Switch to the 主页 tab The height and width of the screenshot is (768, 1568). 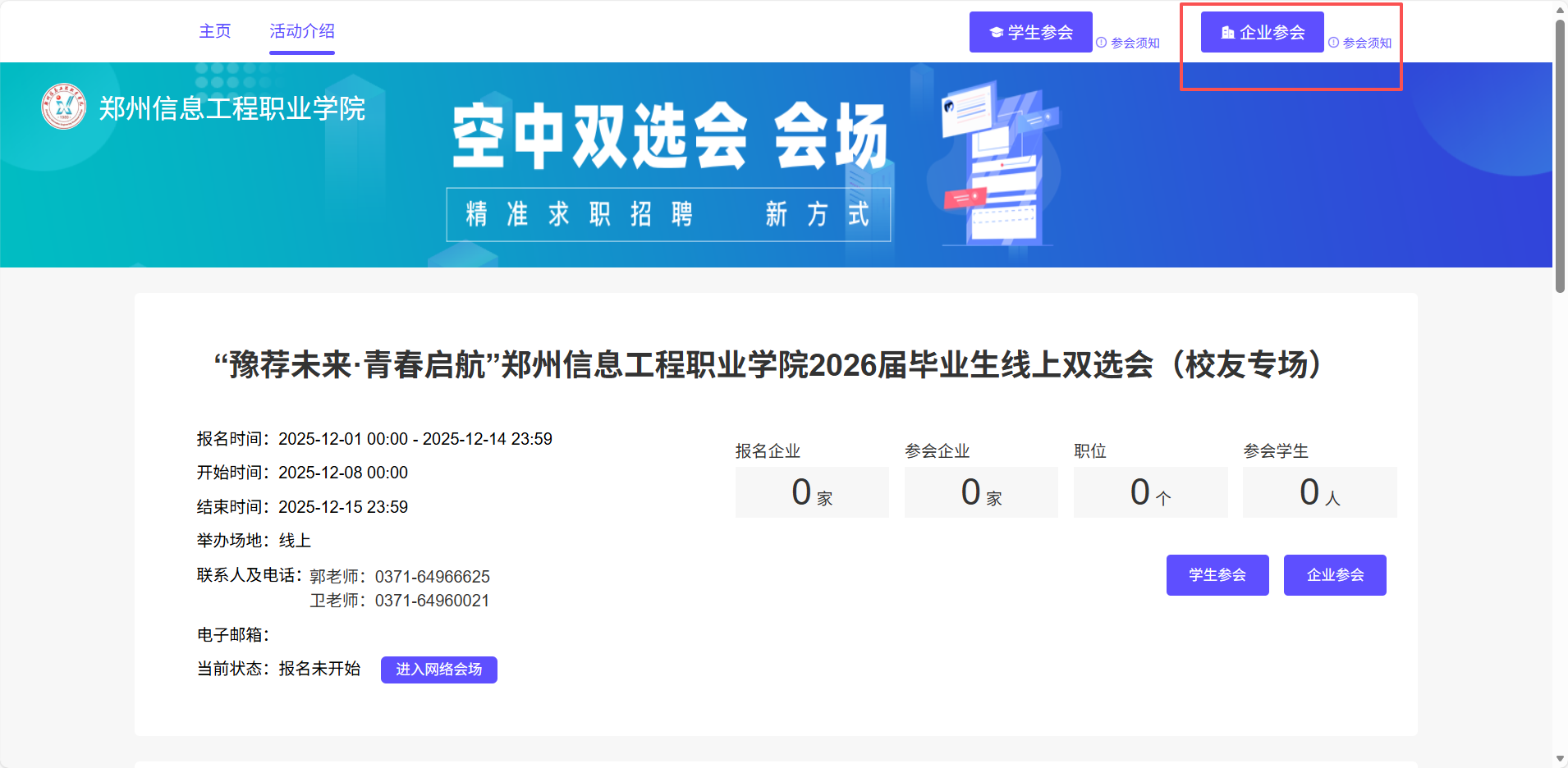[215, 31]
